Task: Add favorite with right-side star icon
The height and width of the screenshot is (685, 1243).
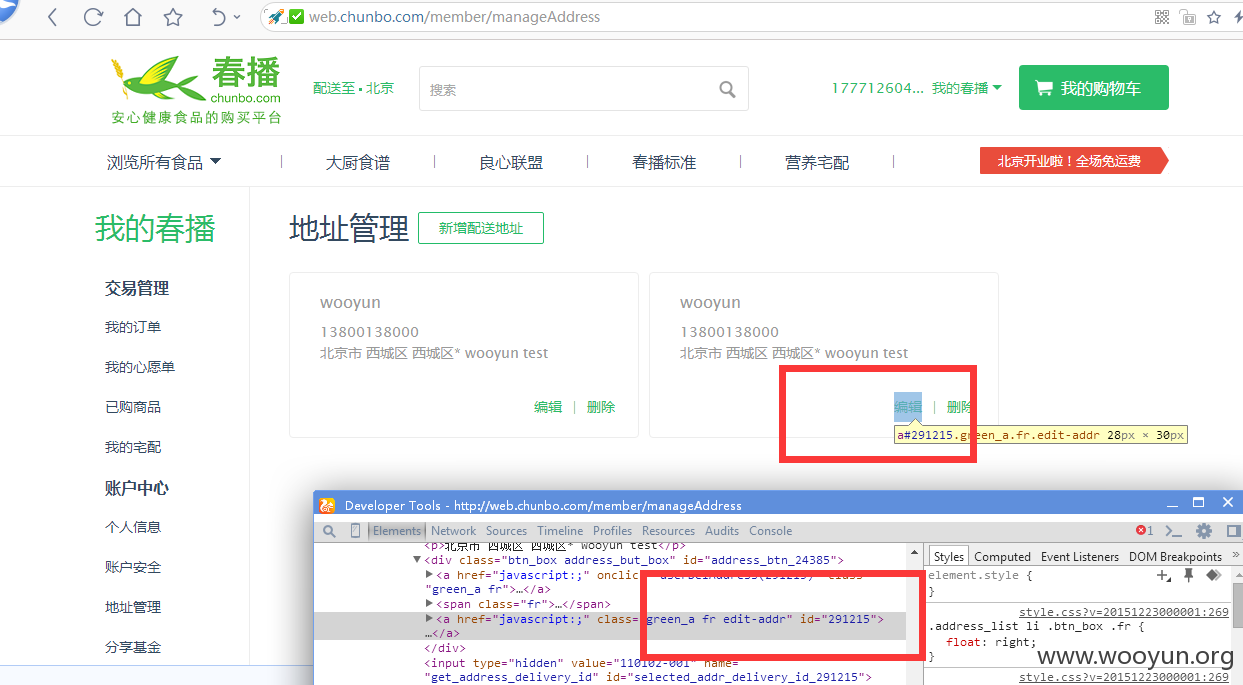Action: 1214,17
